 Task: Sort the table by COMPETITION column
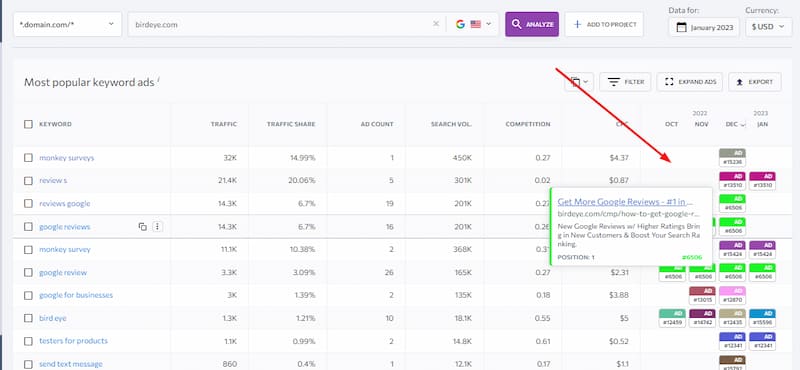[x=528, y=124]
